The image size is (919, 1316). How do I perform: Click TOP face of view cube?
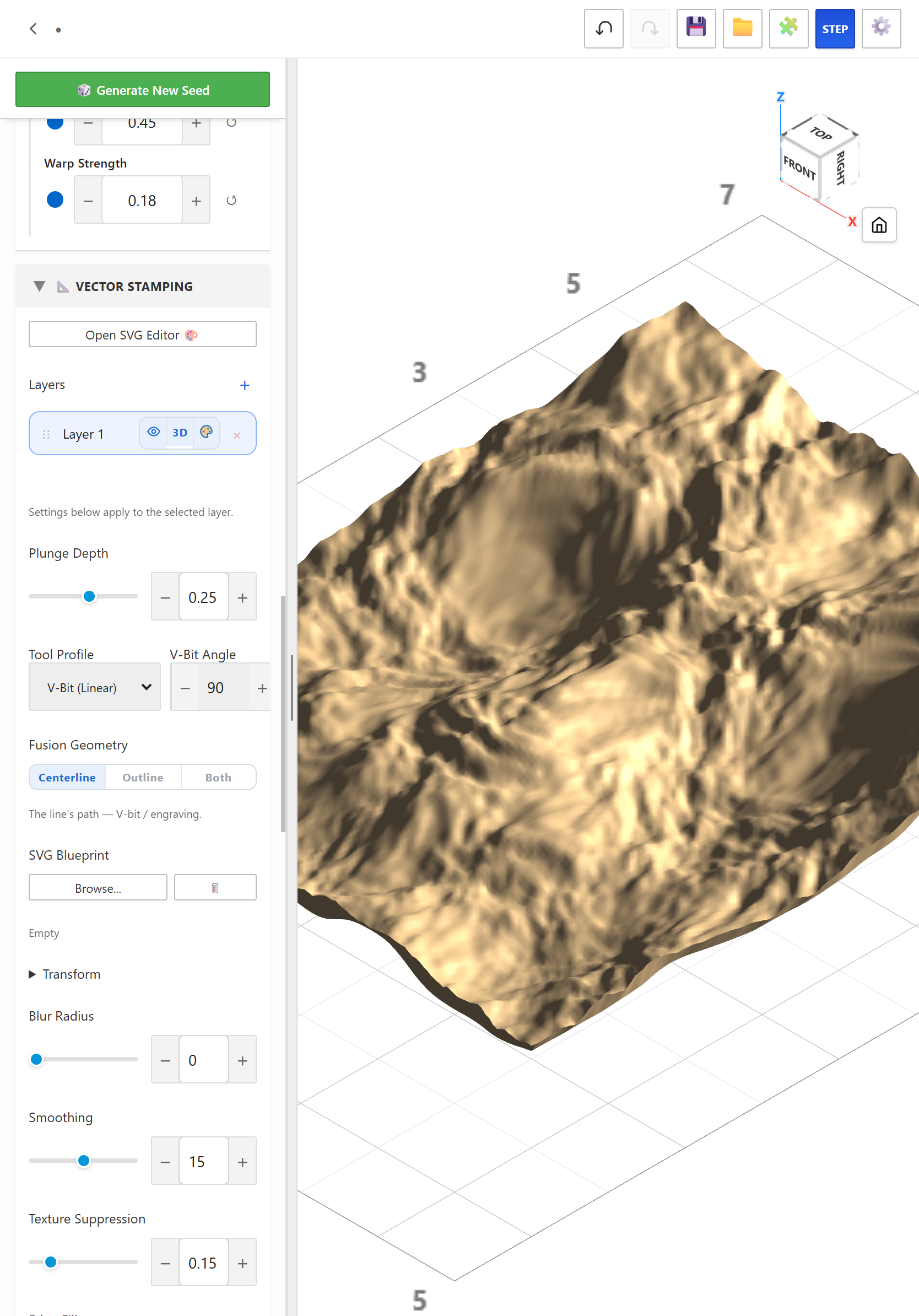click(x=820, y=133)
